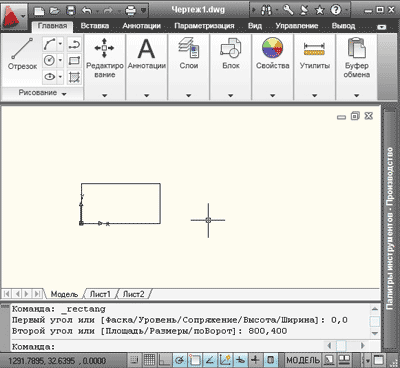400x368 pixels.
Task: Expand the Слои panel arrow
Action: pyautogui.click(x=189, y=95)
